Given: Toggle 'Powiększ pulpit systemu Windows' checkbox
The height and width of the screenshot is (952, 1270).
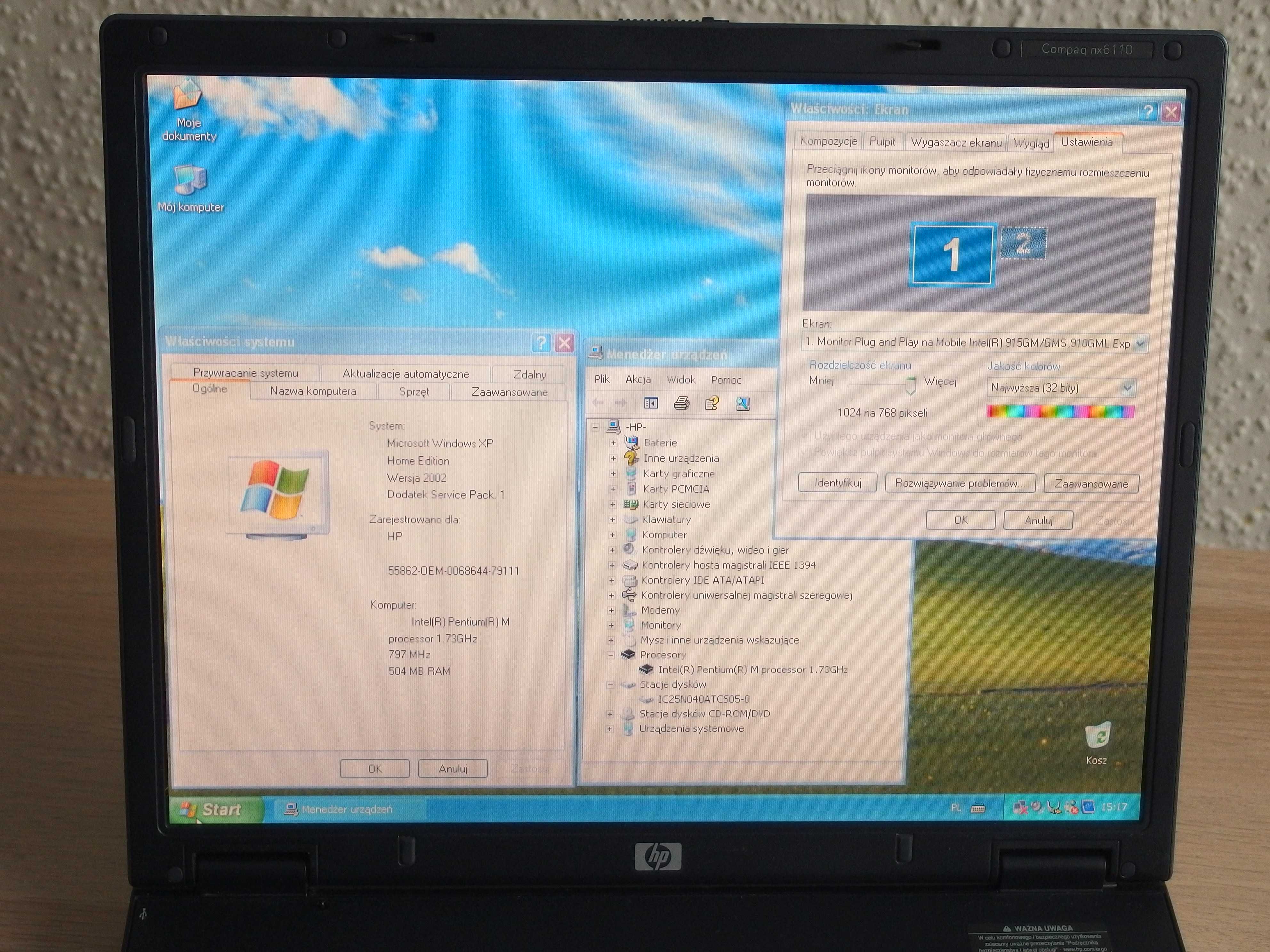Looking at the screenshot, I should tap(805, 453).
